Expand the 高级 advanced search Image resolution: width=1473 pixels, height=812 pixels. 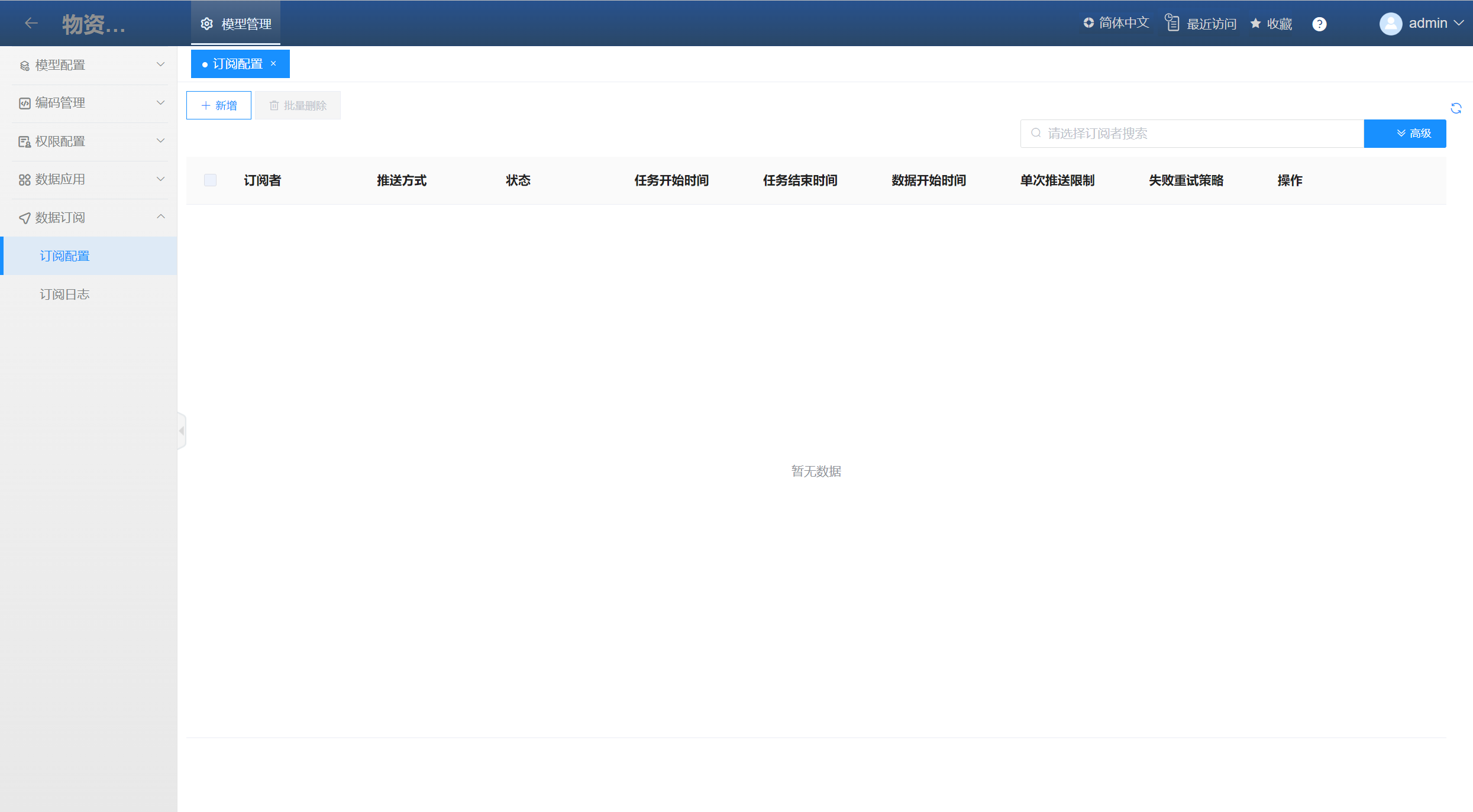[x=1405, y=134]
